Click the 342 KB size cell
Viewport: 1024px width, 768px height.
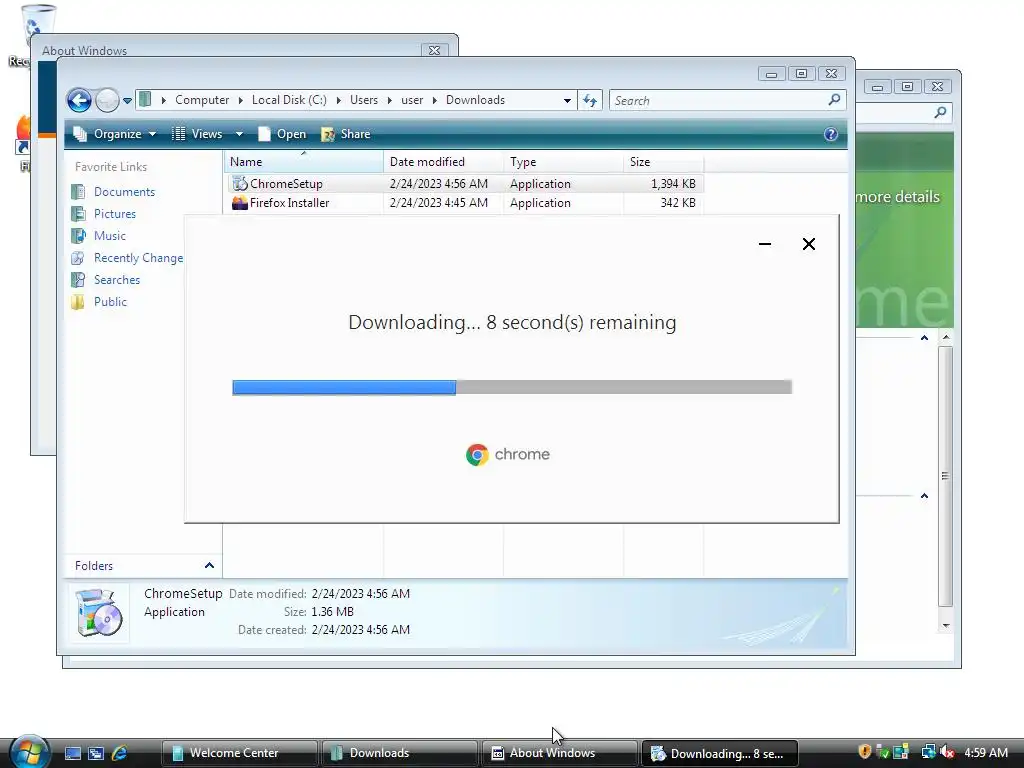coord(678,203)
